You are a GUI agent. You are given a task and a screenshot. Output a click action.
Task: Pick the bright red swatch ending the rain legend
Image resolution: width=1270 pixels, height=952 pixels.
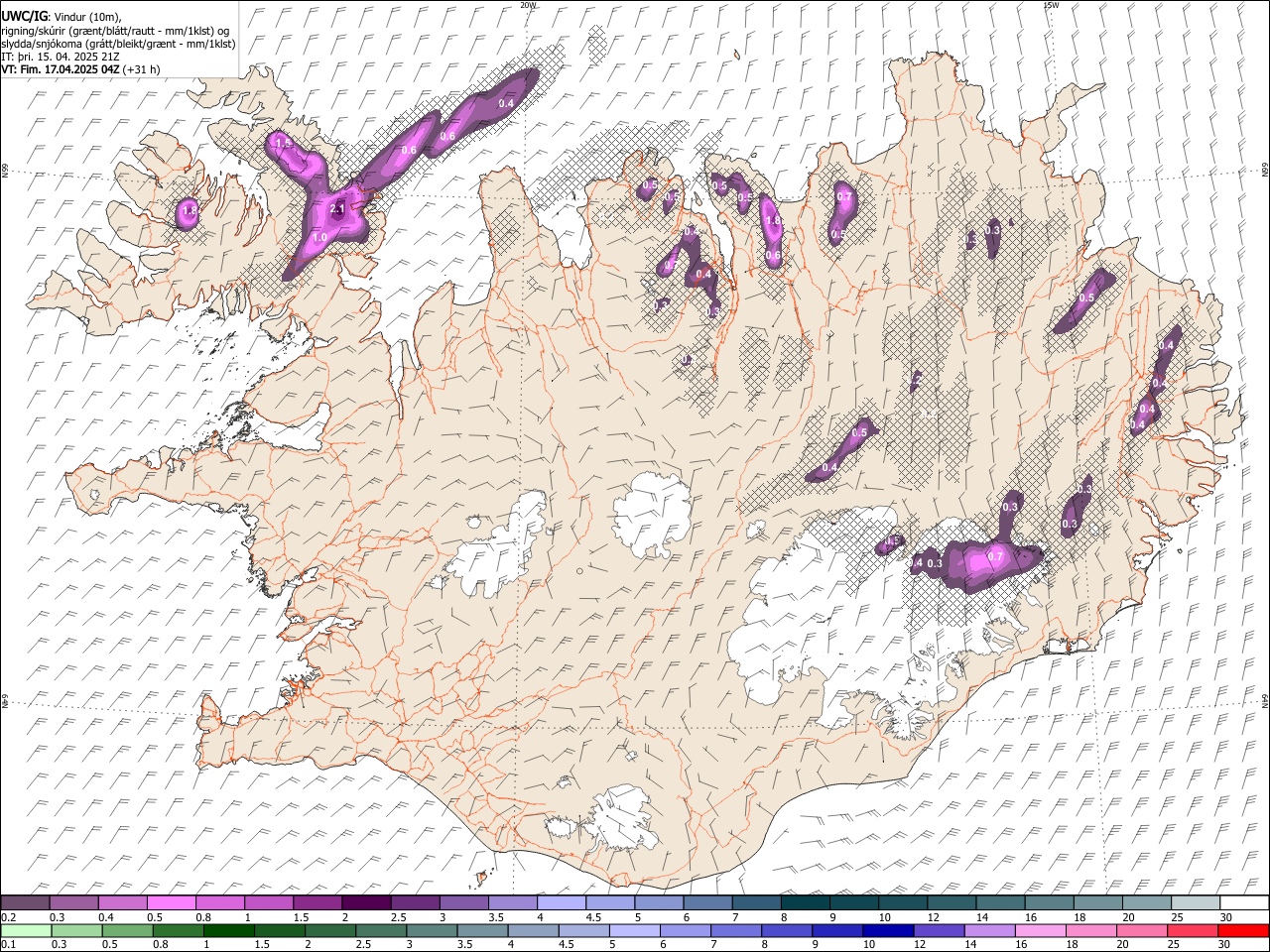click(1242, 931)
